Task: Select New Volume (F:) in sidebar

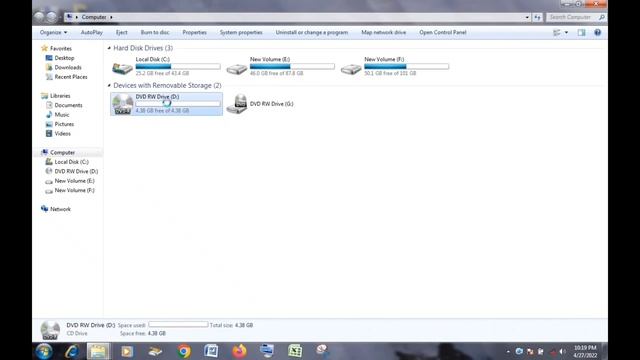Action: tap(74, 190)
